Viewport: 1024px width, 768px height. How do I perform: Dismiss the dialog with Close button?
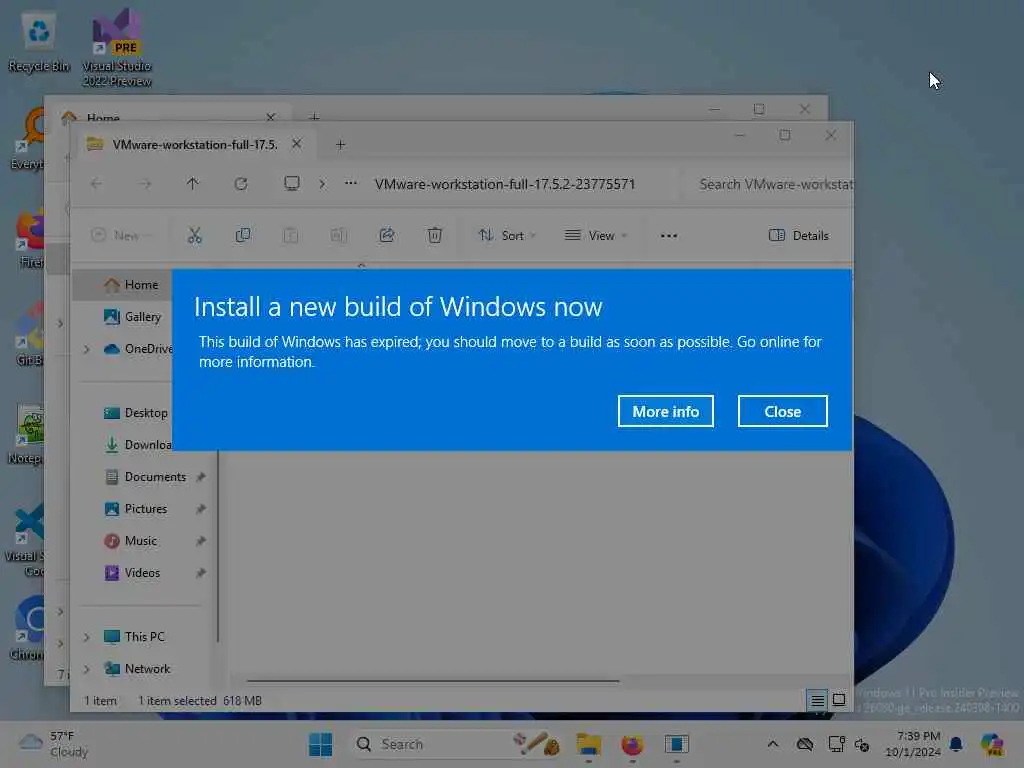click(x=782, y=411)
